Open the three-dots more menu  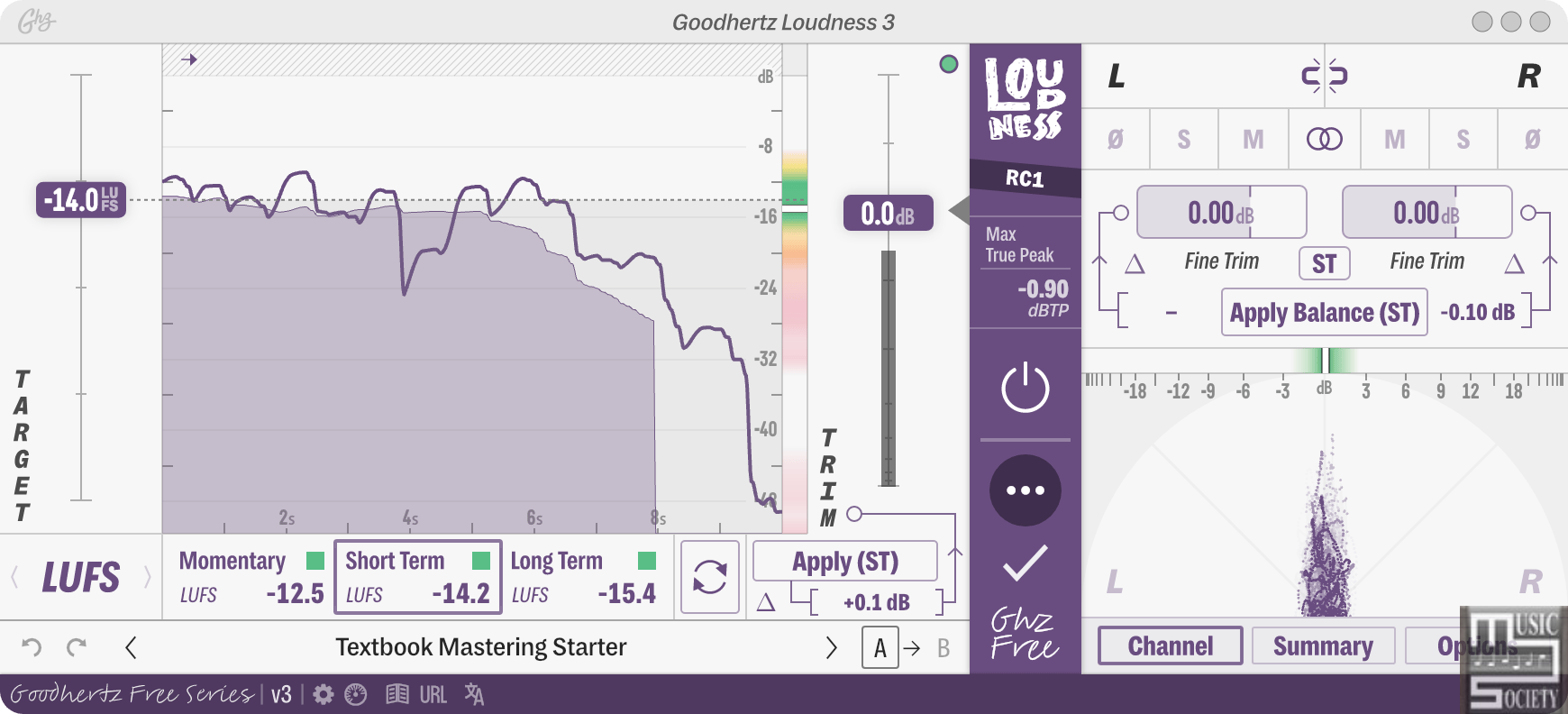[x=1026, y=490]
